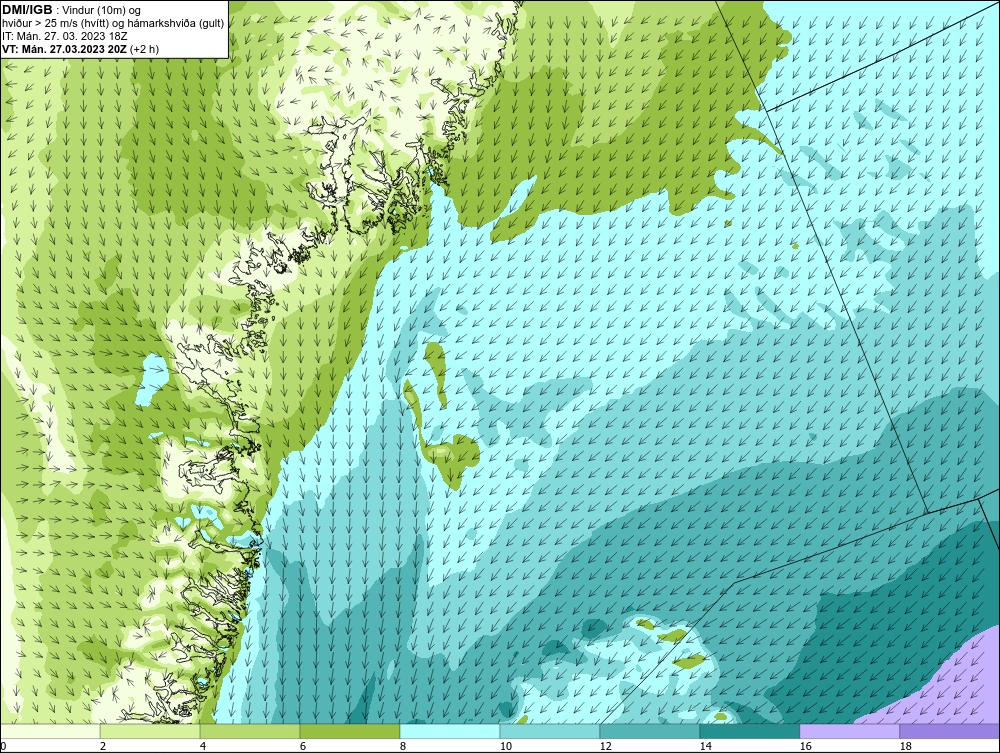Select the 6–8 m/s olive green segment
This screenshot has height=753, width=1000.
point(349,731)
